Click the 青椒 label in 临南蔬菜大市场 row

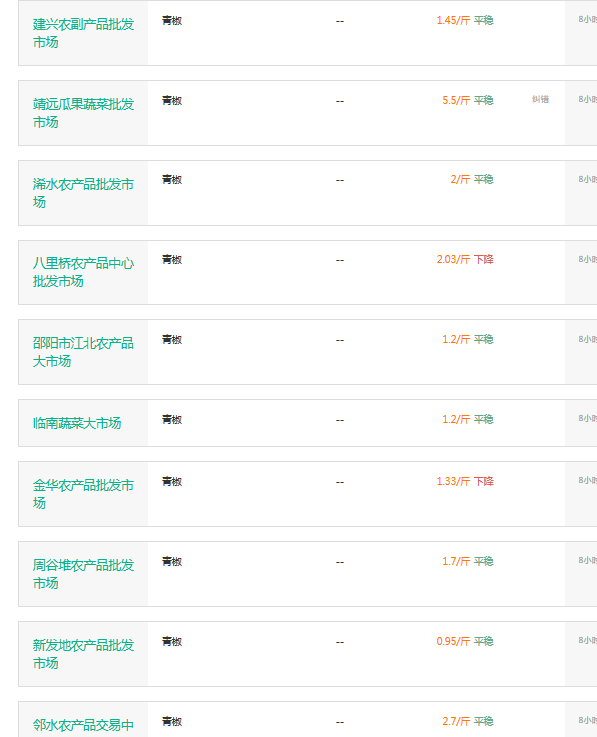point(172,419)
